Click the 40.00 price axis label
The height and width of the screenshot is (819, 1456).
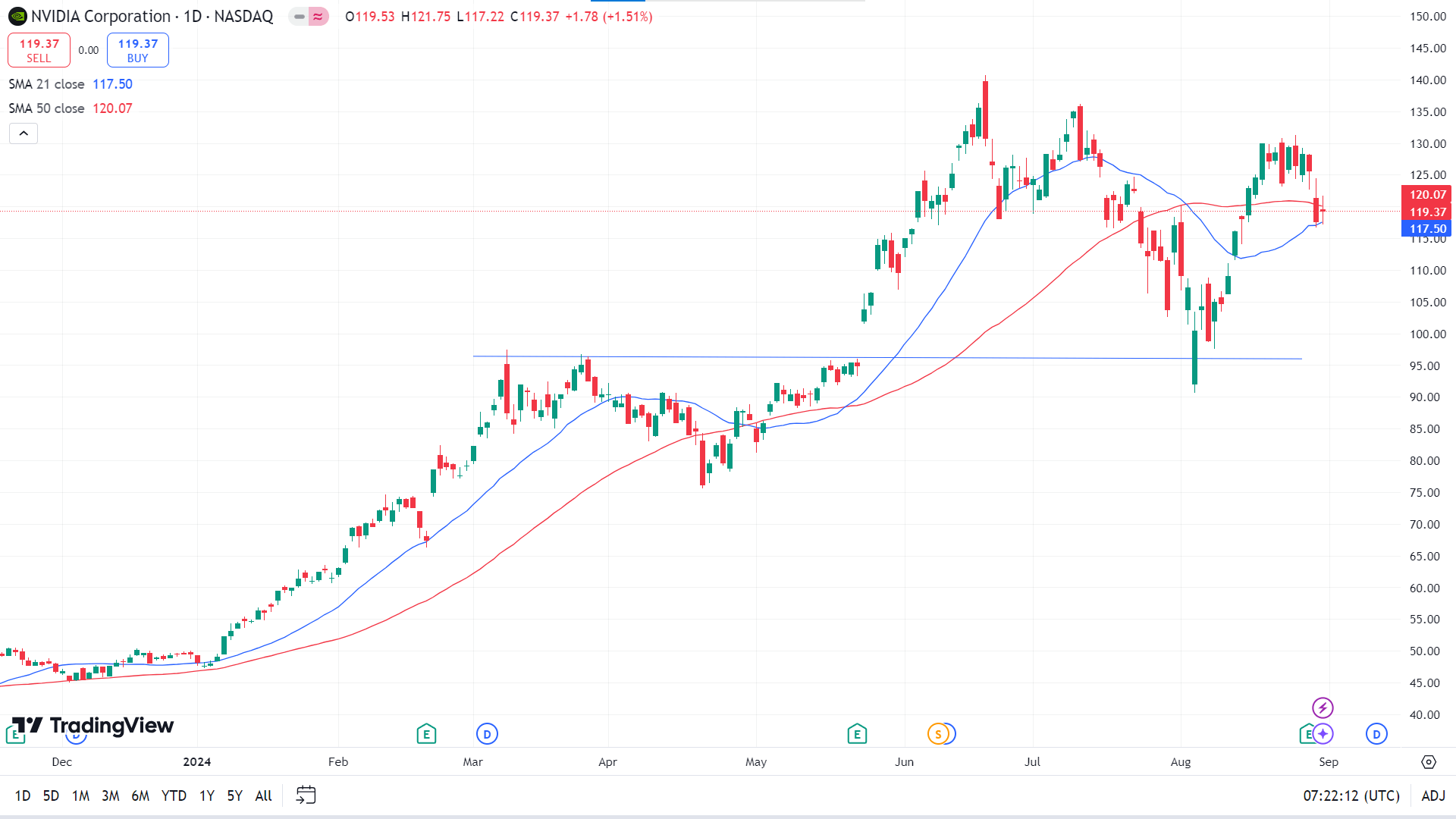1424,714
